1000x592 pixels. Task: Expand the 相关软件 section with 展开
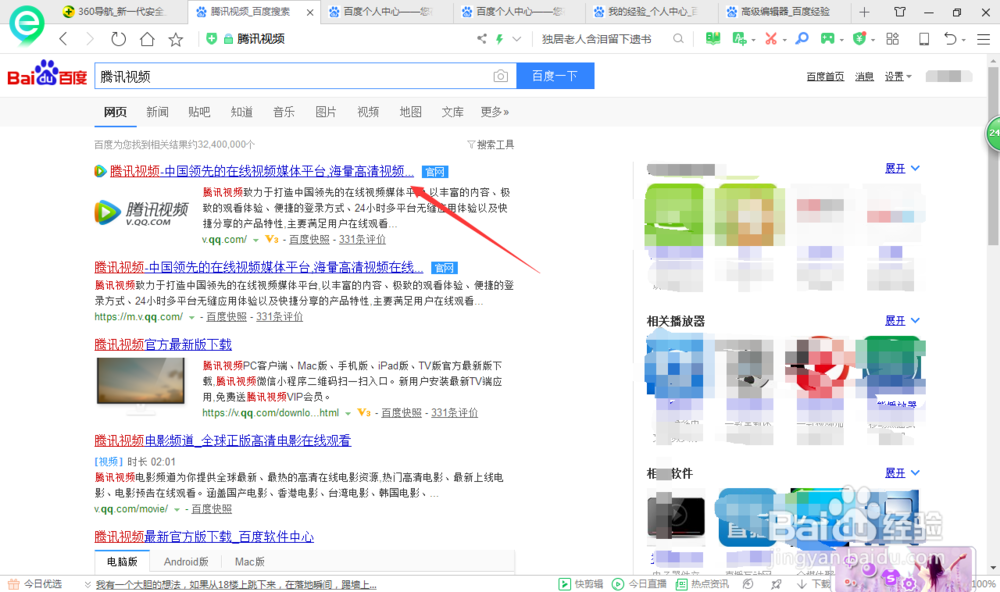pyautogui.click(x=902, y=473)
